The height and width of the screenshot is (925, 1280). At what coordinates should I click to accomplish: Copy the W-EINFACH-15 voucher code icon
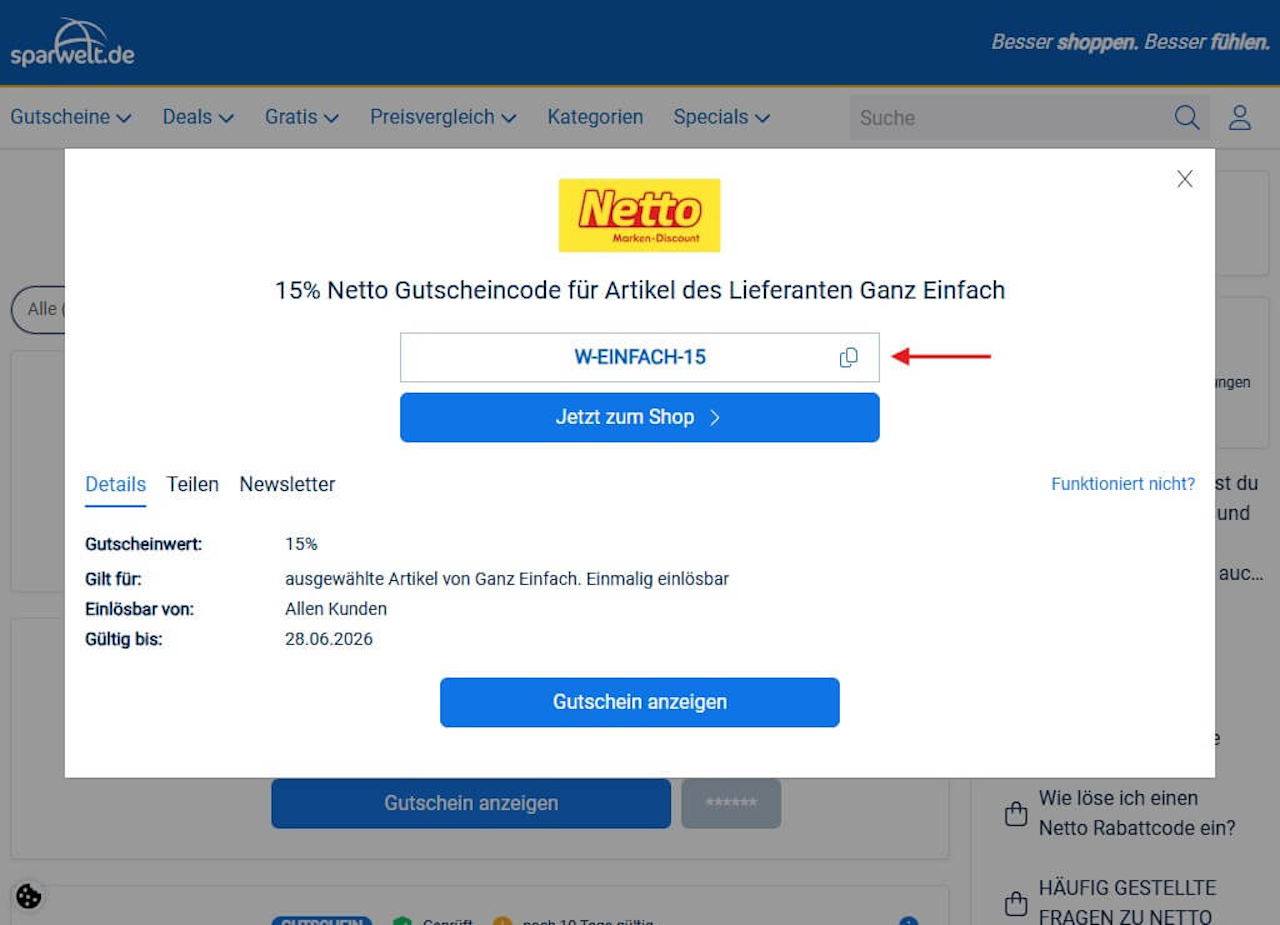tap(848, 357)
